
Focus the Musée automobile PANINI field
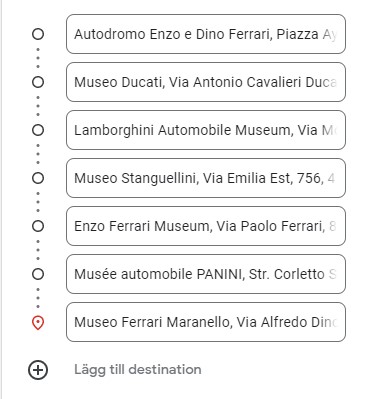pyautogui.click(x=206, y=274)
